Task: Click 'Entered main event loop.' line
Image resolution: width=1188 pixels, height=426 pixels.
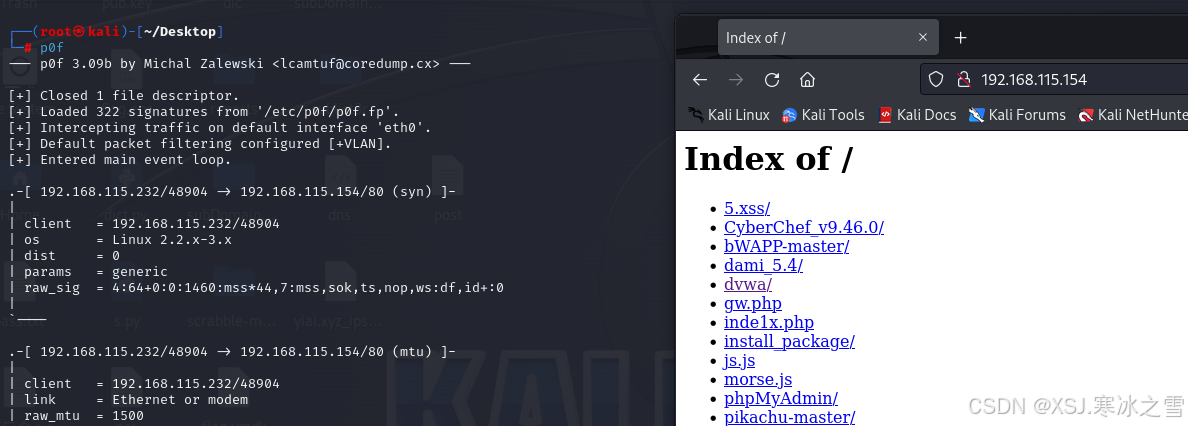Action: tap(120, 160)
